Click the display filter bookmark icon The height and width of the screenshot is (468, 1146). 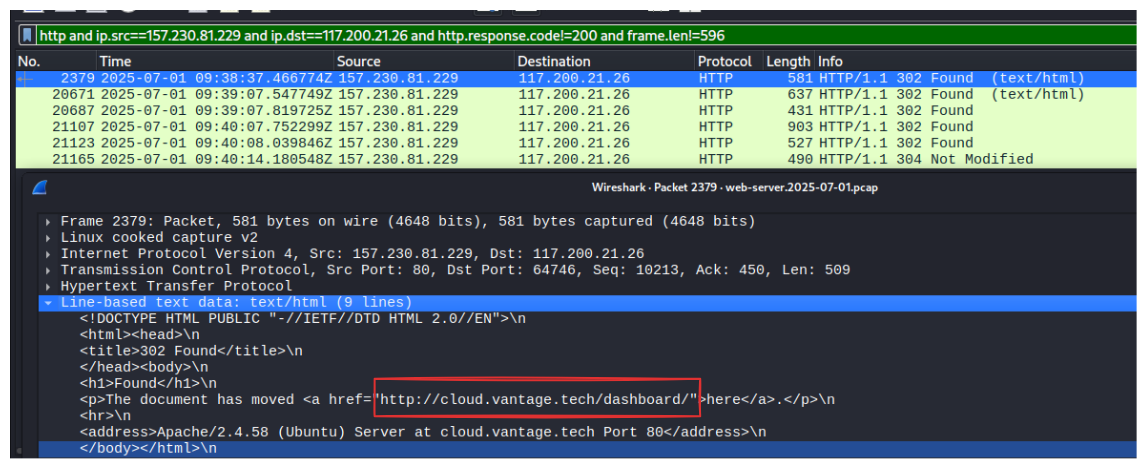[x=27, y=35]
